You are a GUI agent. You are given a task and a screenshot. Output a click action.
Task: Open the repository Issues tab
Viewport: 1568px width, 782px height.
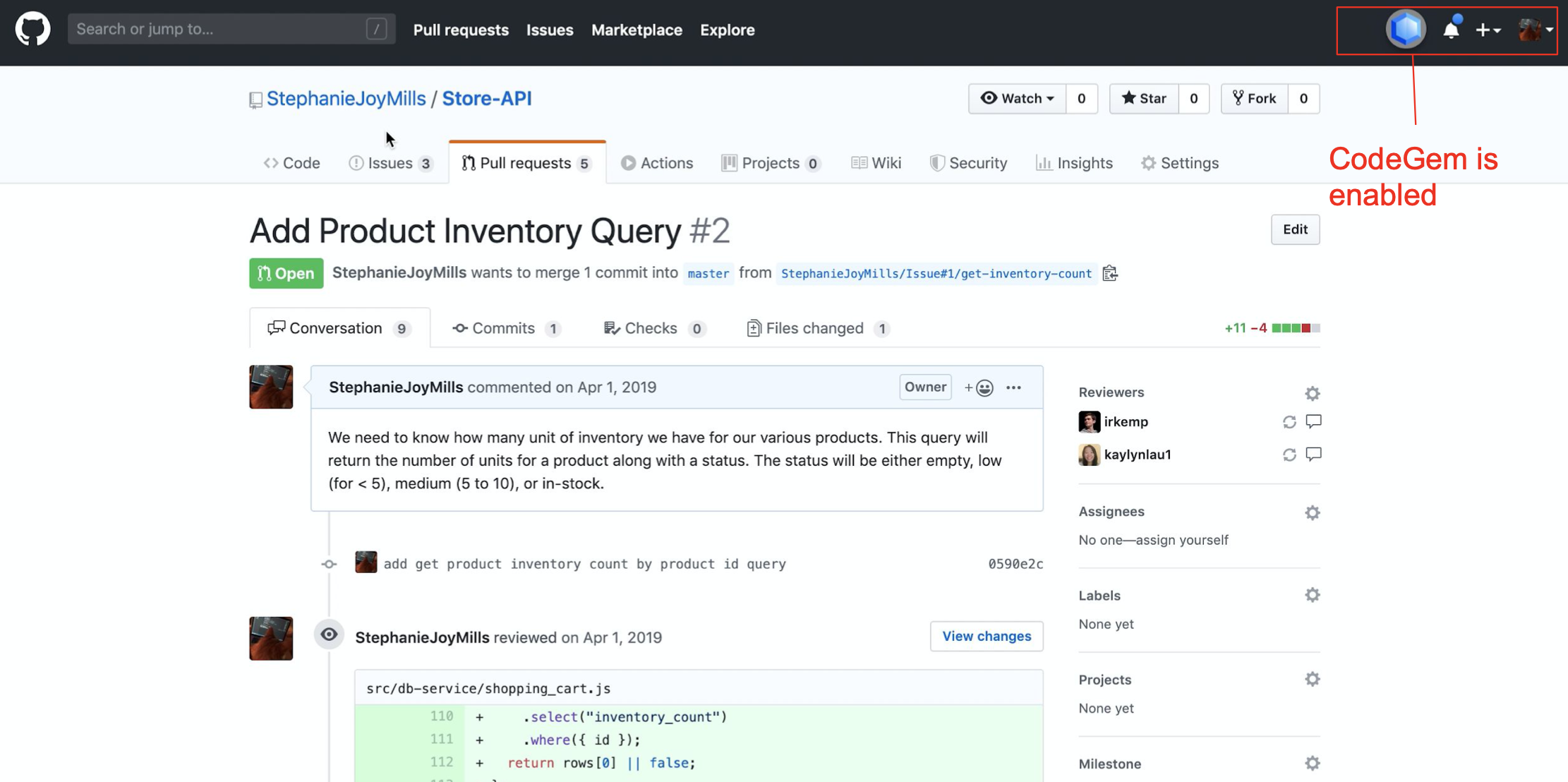(390, 163)
